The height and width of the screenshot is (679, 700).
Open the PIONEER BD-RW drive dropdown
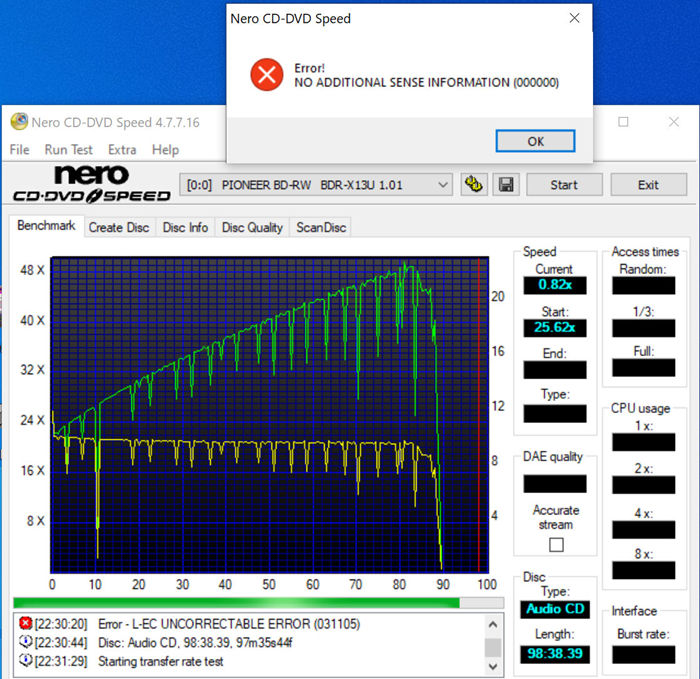coord(443,185)
